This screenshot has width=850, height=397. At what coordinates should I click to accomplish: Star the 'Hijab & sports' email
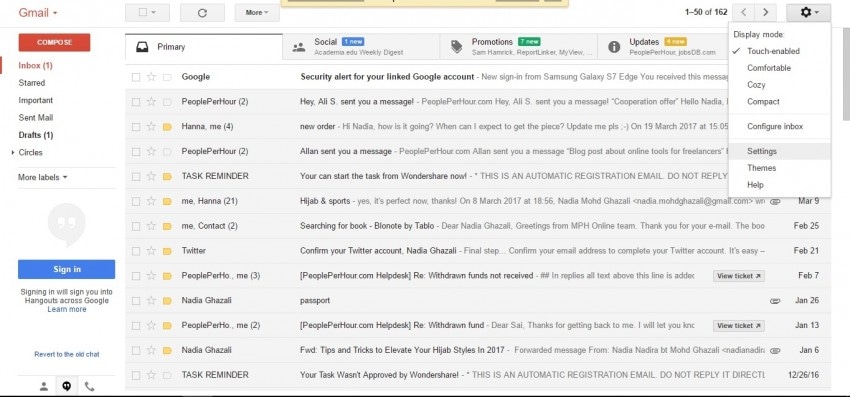(x=151, y=201)
